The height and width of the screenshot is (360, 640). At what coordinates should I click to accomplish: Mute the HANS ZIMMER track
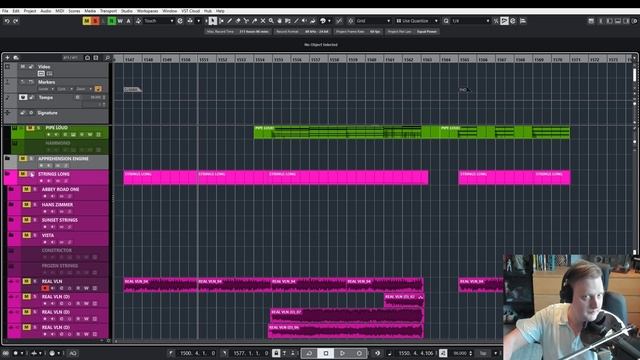click(x=27, y=204)
